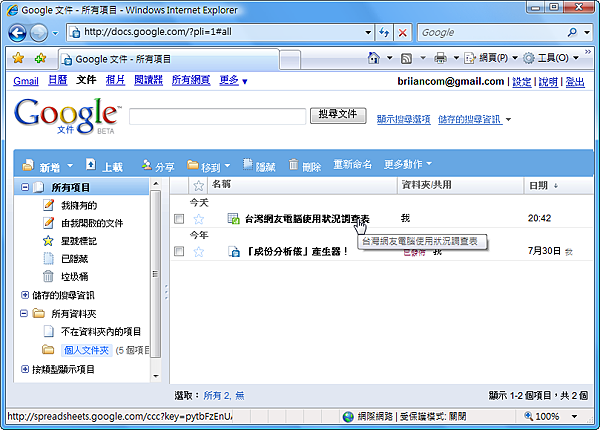The image size is (600, 430).
Task: Click the 搜尋文件 button
Action: pos(338,115)
